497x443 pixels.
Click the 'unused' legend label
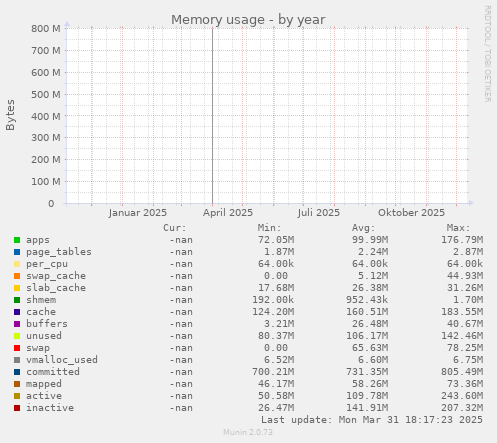coord(44,336)
